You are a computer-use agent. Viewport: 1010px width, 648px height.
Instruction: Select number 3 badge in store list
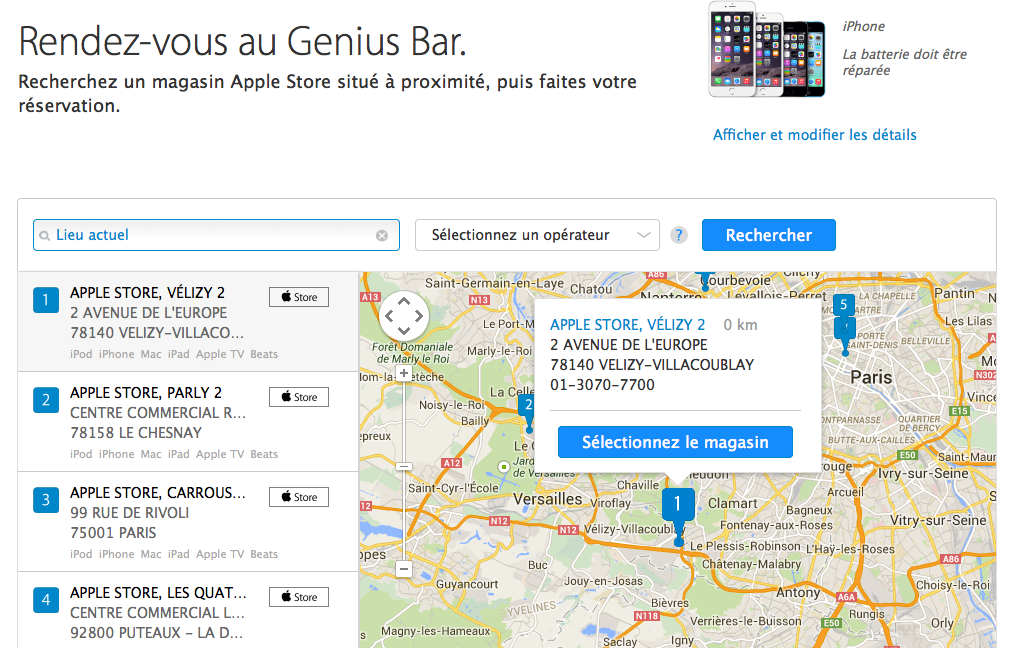click(46, 500)
